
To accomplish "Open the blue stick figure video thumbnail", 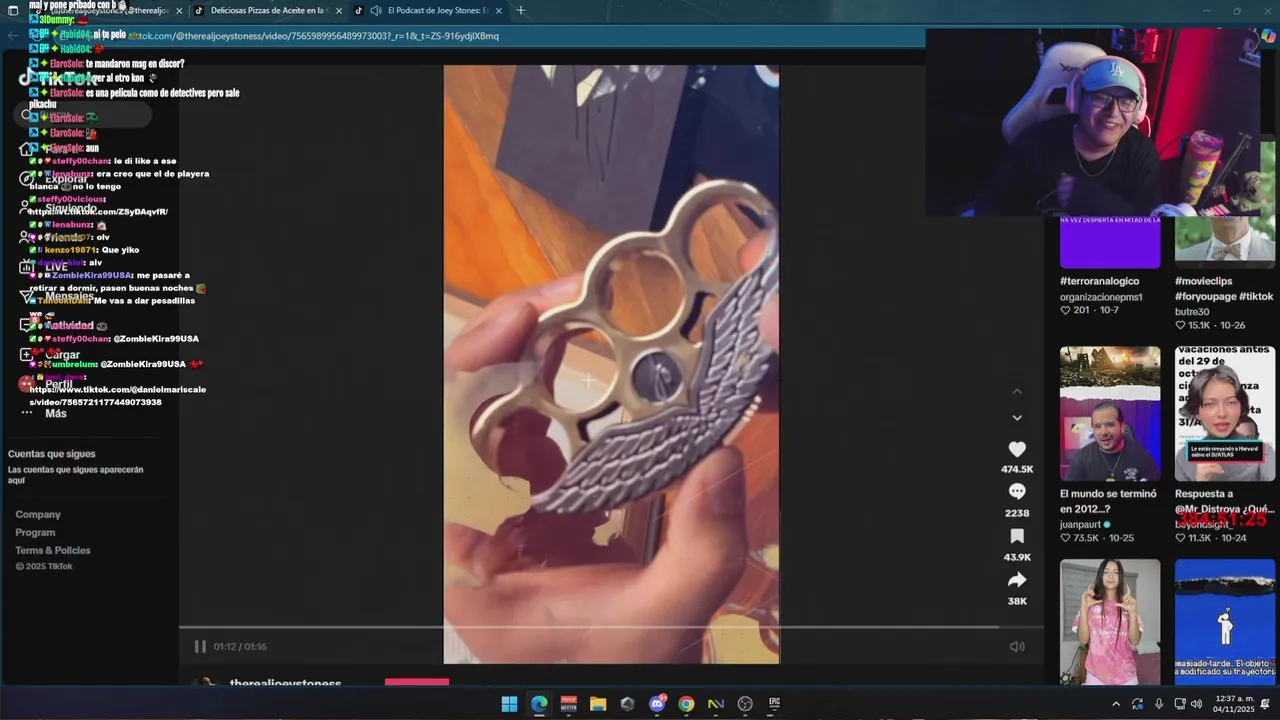I will click(x=1225, y=621).
